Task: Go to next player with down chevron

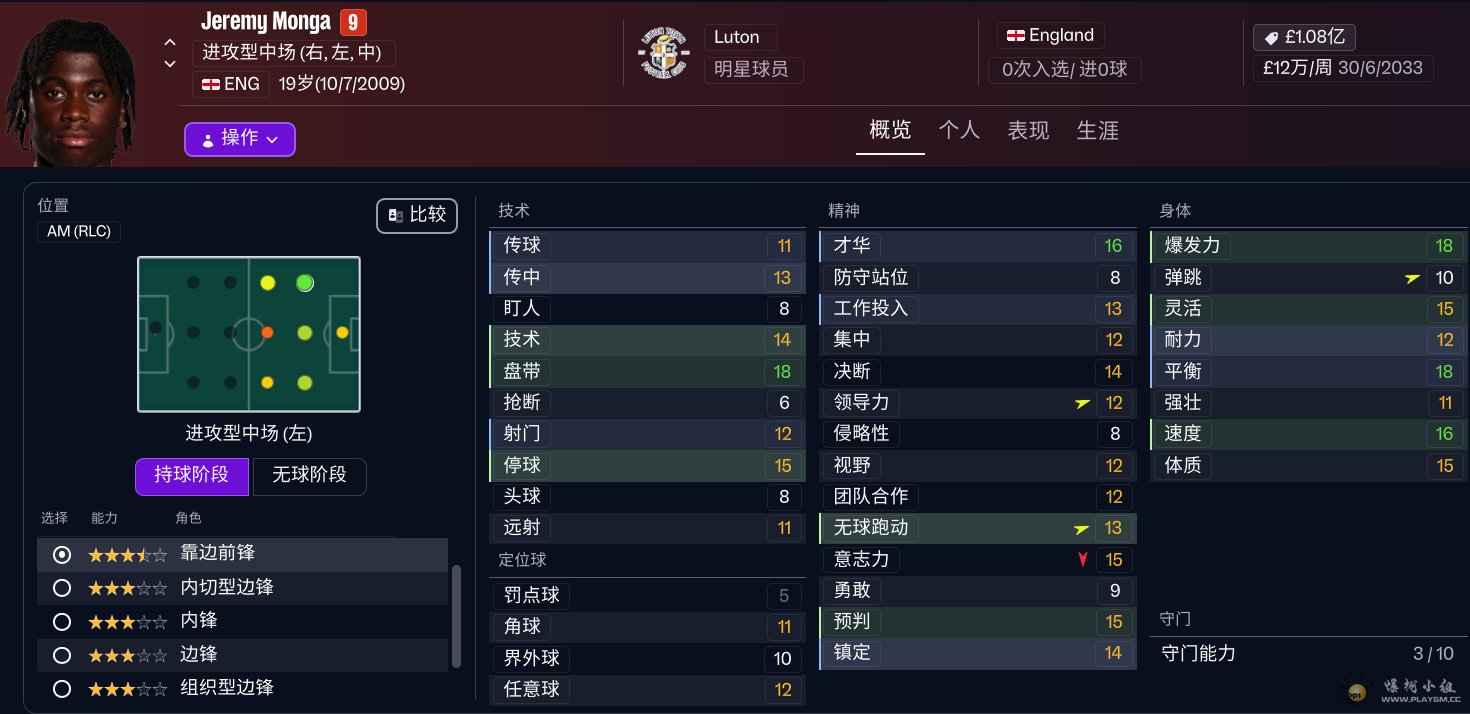Action: (x=170, y=64)
